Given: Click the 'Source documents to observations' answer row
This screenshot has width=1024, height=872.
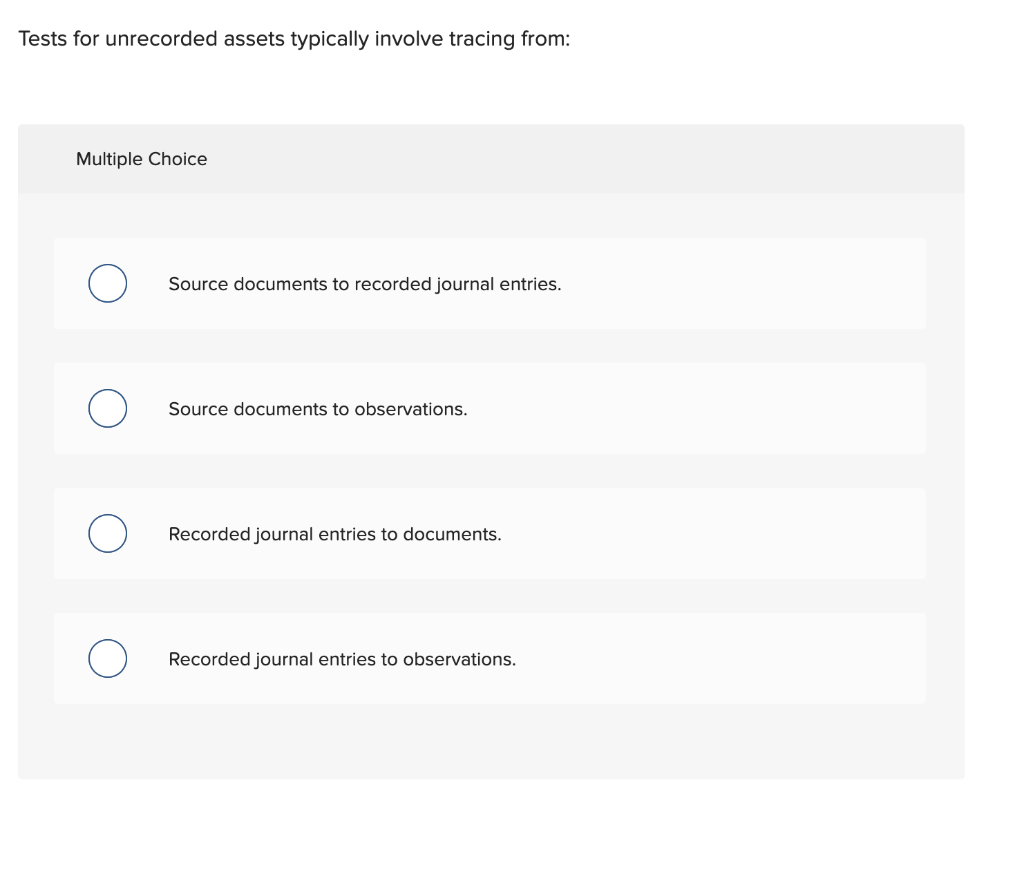Looking at the screenshot, I should point(316,408).
